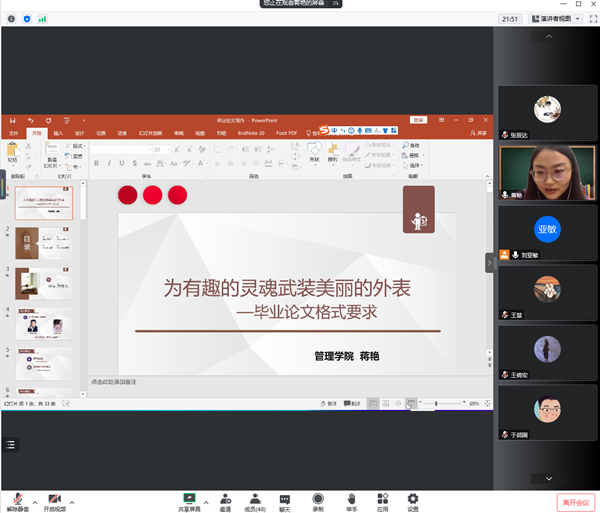Open the 设置 settings icon

[413, 498]
